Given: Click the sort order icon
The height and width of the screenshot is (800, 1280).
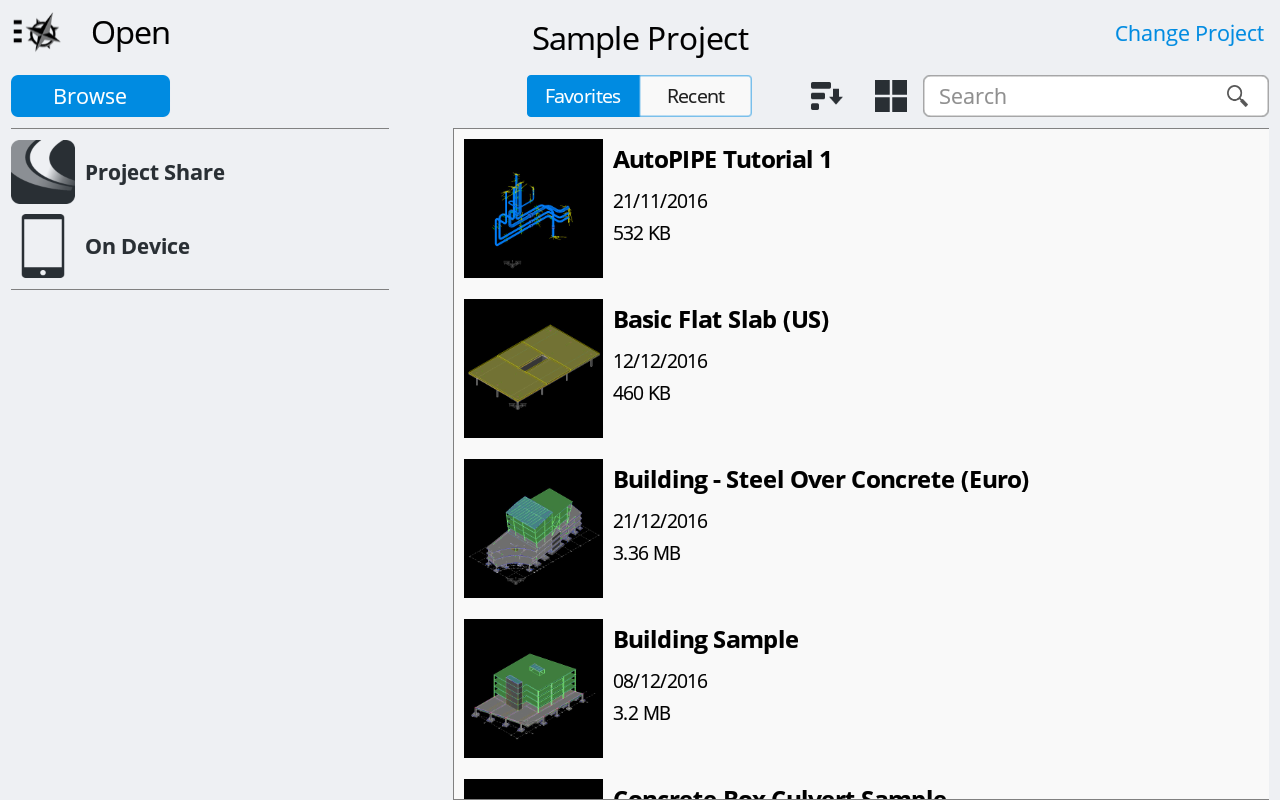Looking at the screenshot, I should (x=826, y=96).
